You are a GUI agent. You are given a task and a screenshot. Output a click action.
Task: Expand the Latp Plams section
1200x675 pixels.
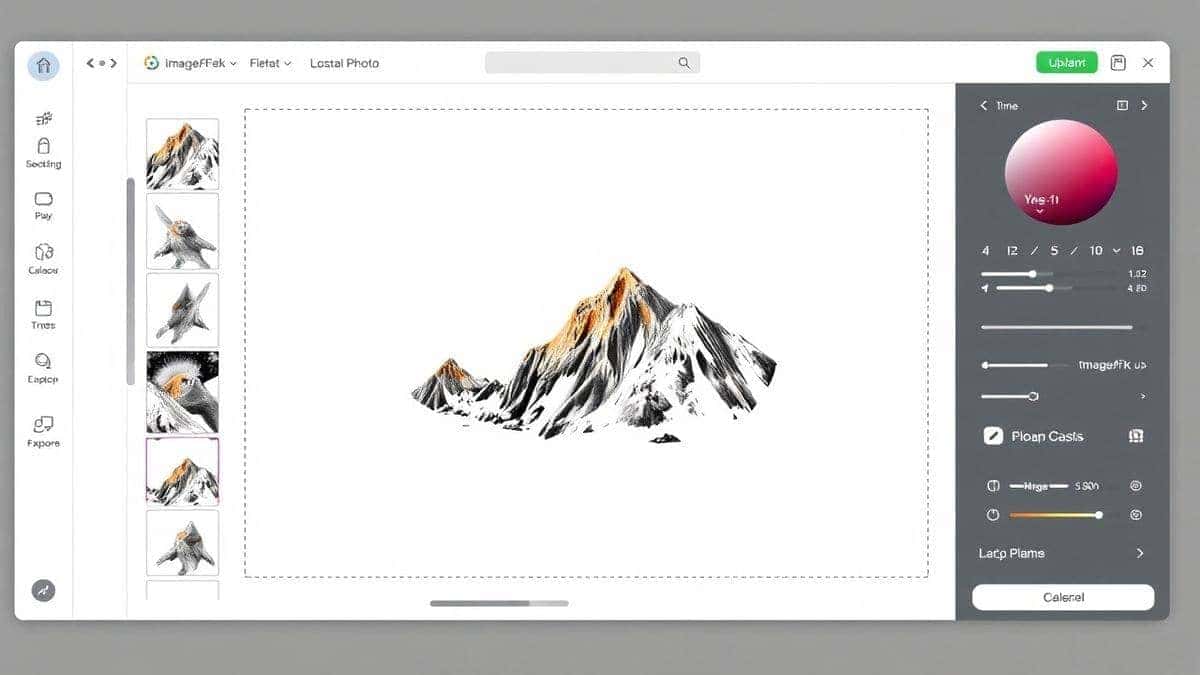1061,553
